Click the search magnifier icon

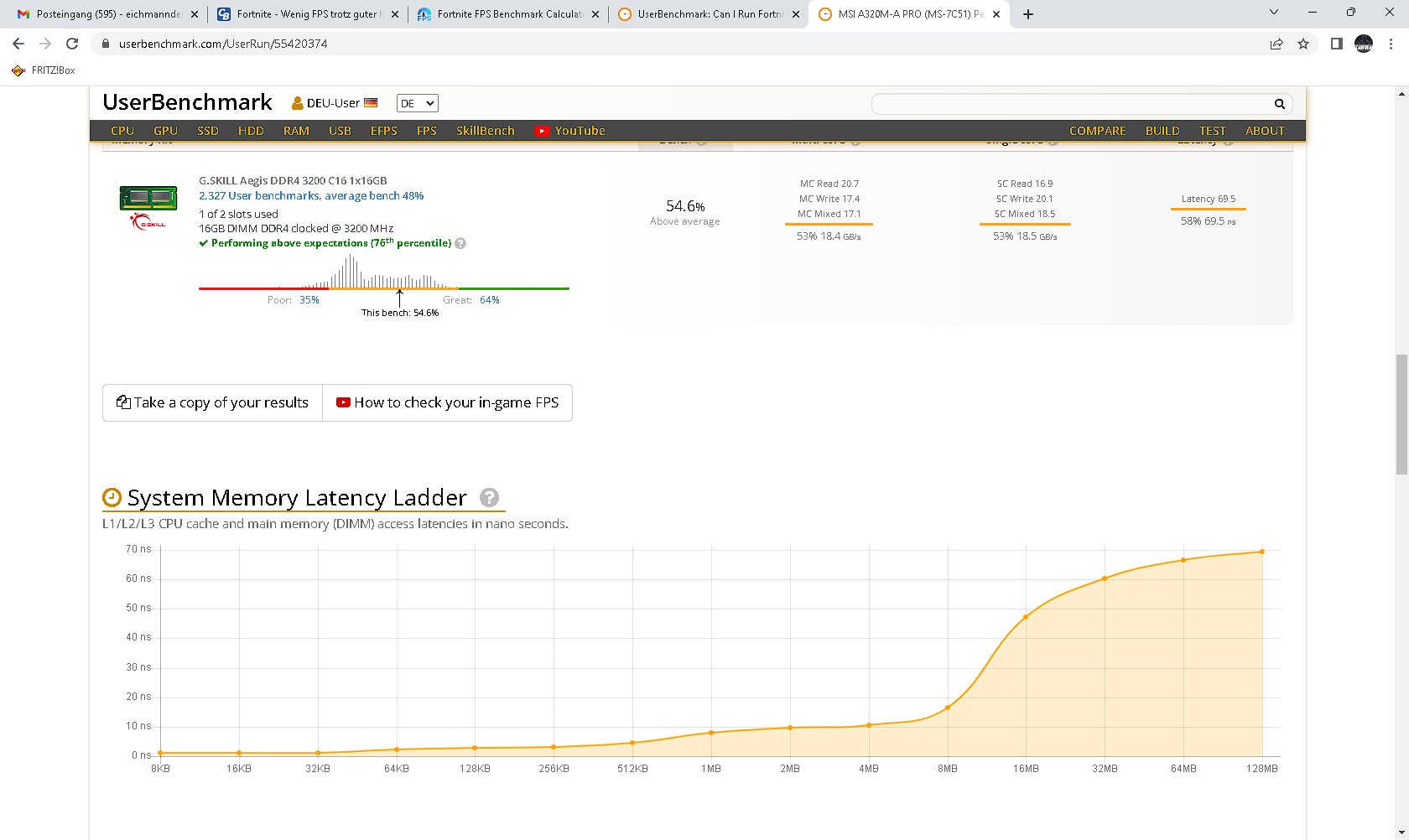coord(1280,104)
